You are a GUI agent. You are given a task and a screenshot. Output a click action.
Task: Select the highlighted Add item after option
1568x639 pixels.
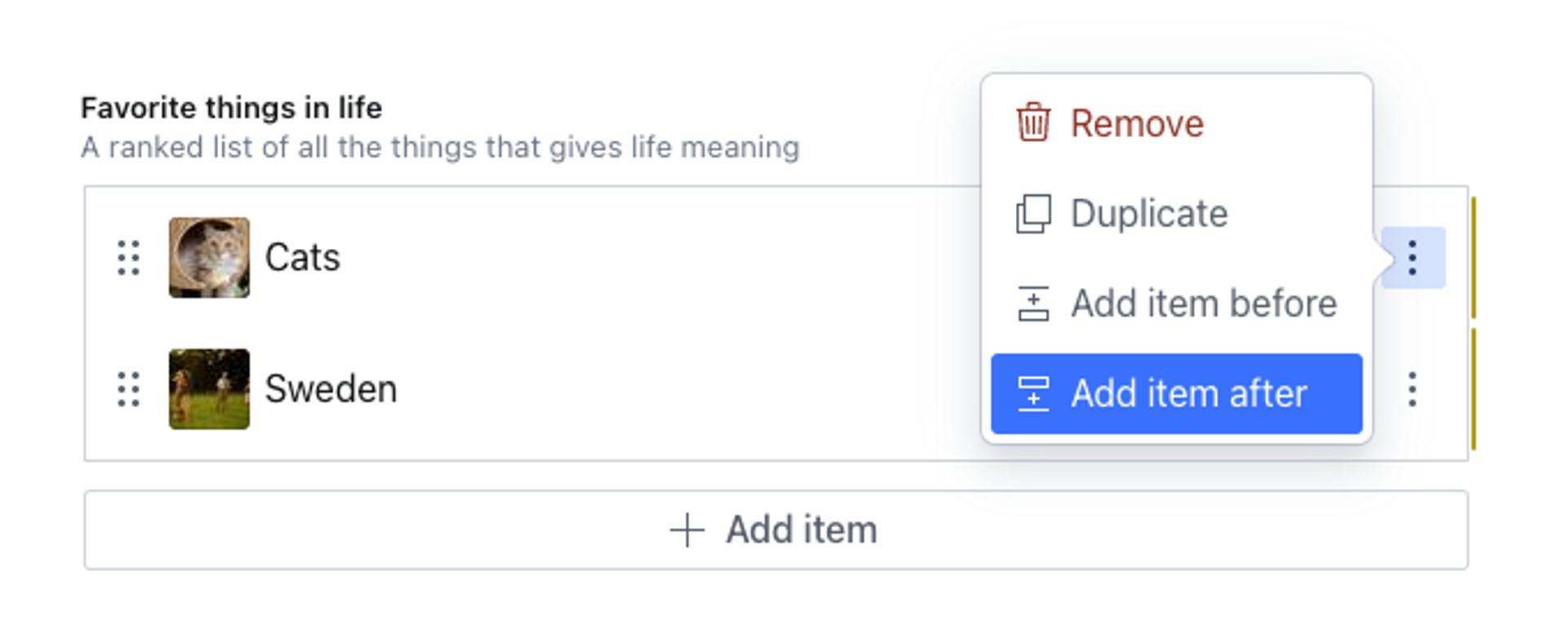[1188, 393]
